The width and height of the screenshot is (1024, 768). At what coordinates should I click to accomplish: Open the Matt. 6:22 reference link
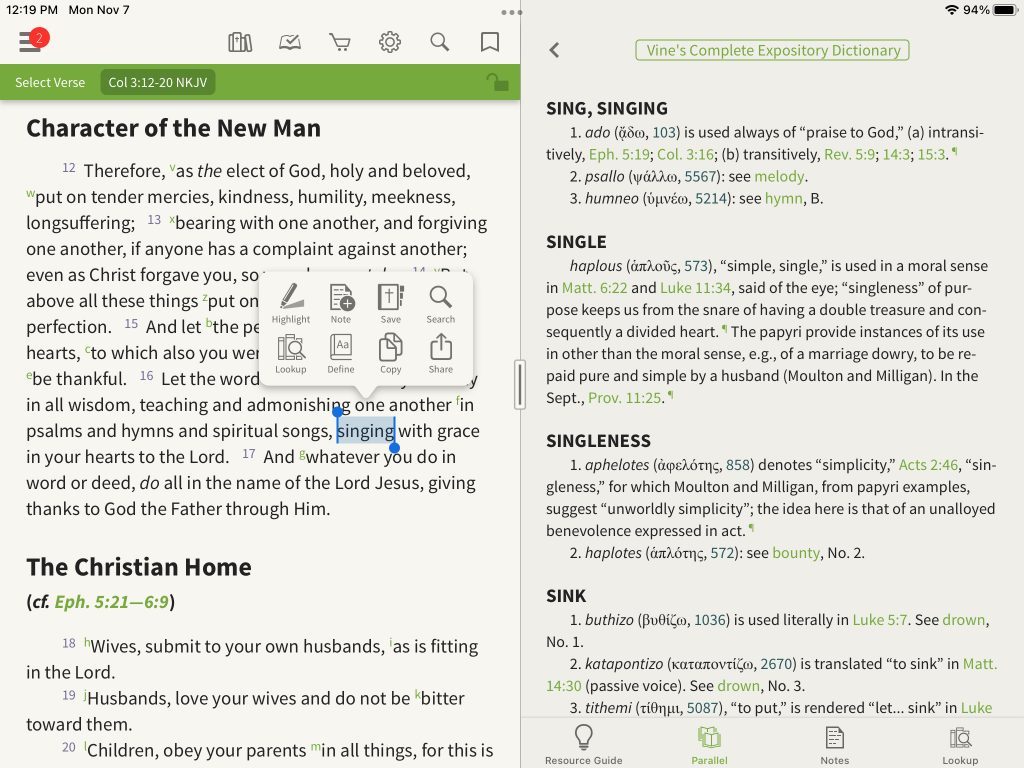[x=594, y=288]
